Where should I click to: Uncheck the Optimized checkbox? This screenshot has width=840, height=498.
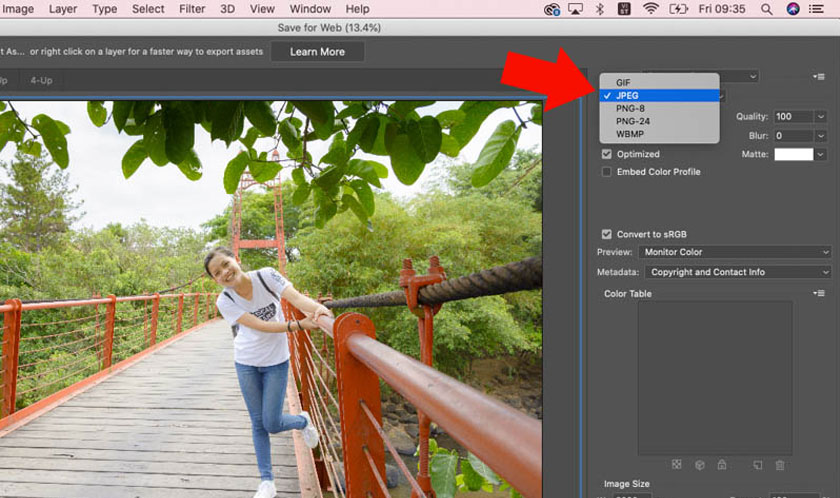click(607, 154)
